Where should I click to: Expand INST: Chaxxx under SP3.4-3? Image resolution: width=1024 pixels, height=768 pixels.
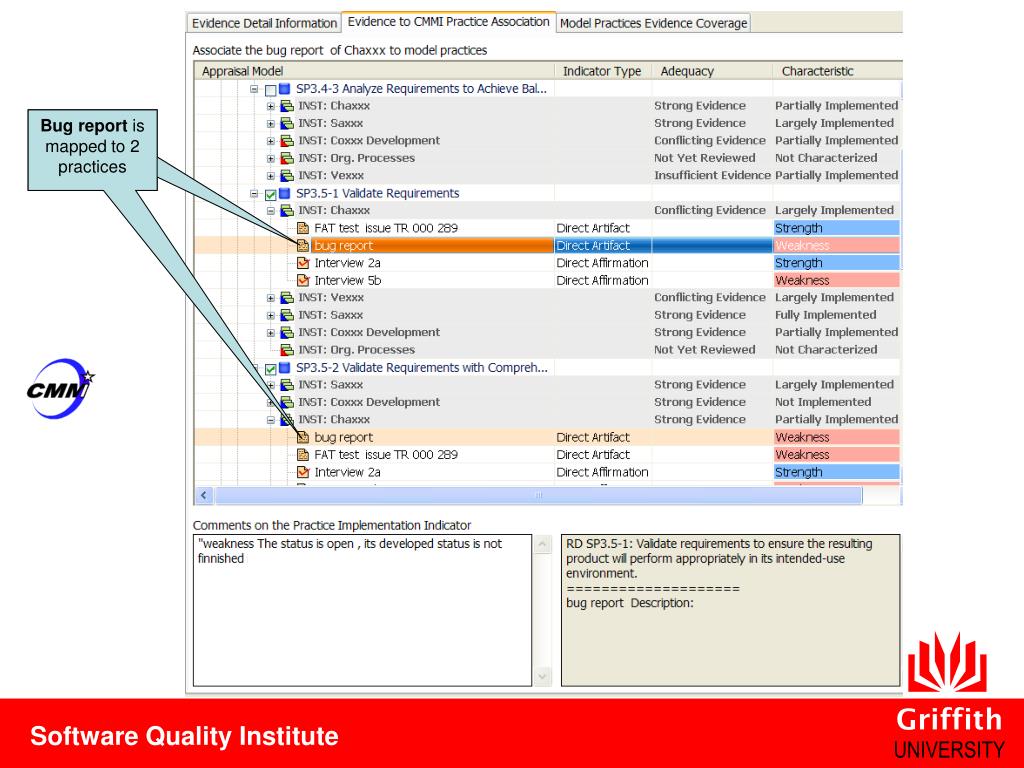[270, 106]
